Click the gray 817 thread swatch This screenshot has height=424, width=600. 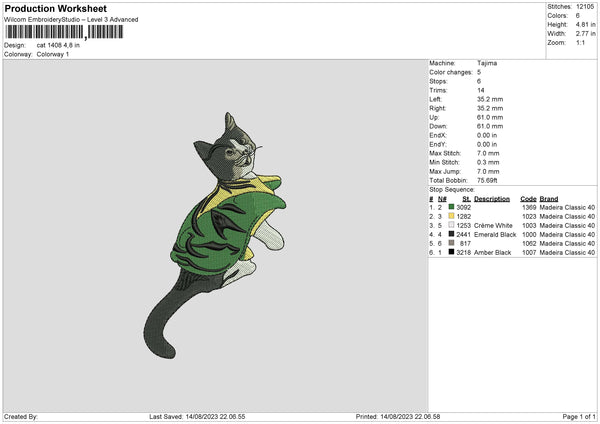(453, 243)
